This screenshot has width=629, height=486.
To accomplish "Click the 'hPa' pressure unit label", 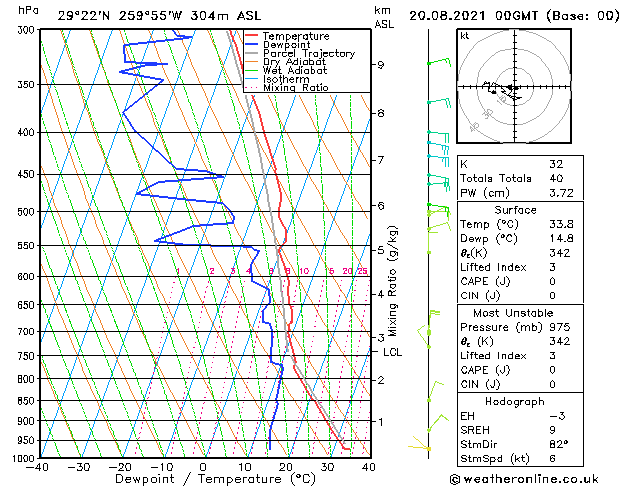I will click(x=28, y=11).
